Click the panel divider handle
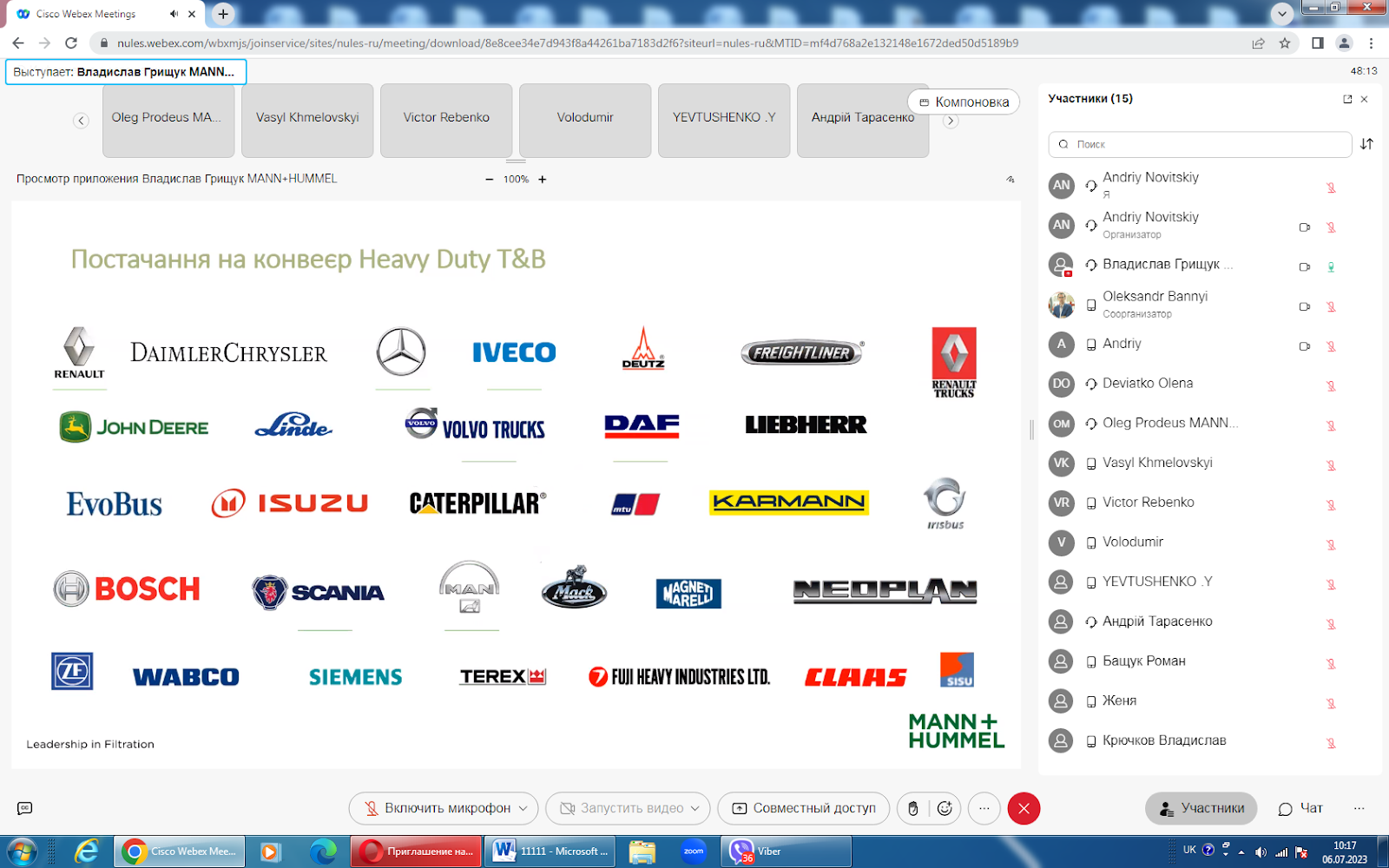Viewport: 1389px width, 868px height. tap(1031, 430)
